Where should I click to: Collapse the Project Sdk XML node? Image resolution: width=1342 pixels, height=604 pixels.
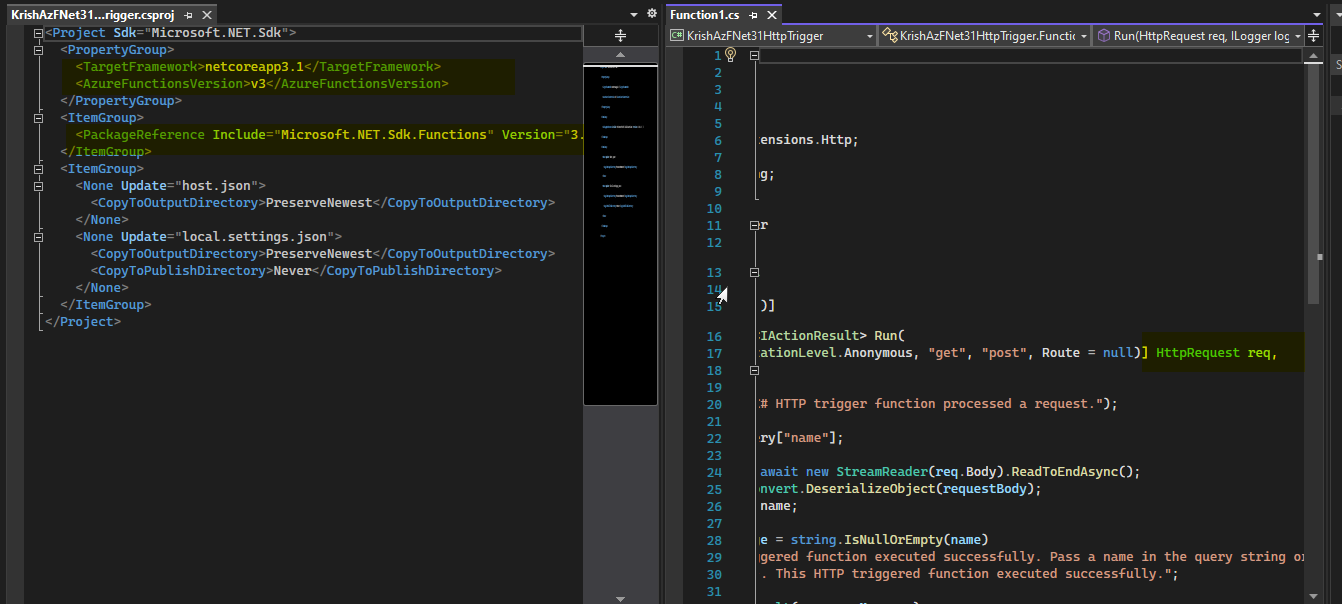click(38, 33)
